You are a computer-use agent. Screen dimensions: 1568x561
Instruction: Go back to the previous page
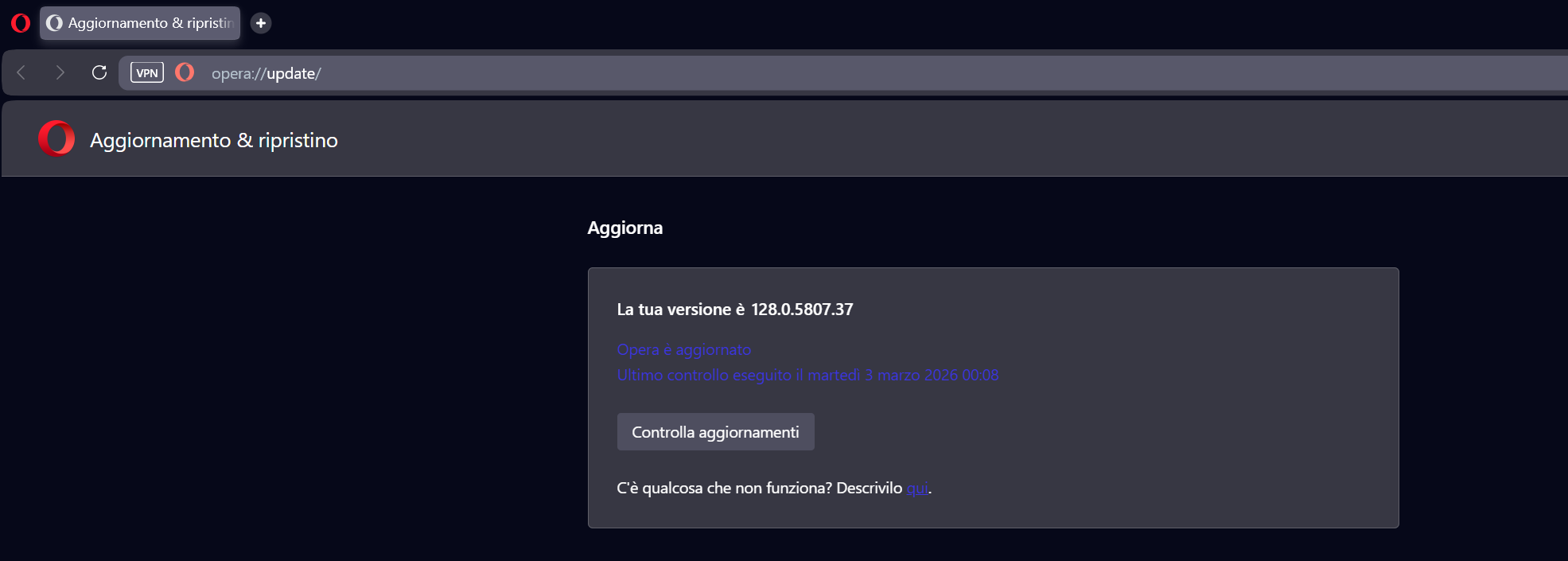pyautogui.click(x=21, y=73)
